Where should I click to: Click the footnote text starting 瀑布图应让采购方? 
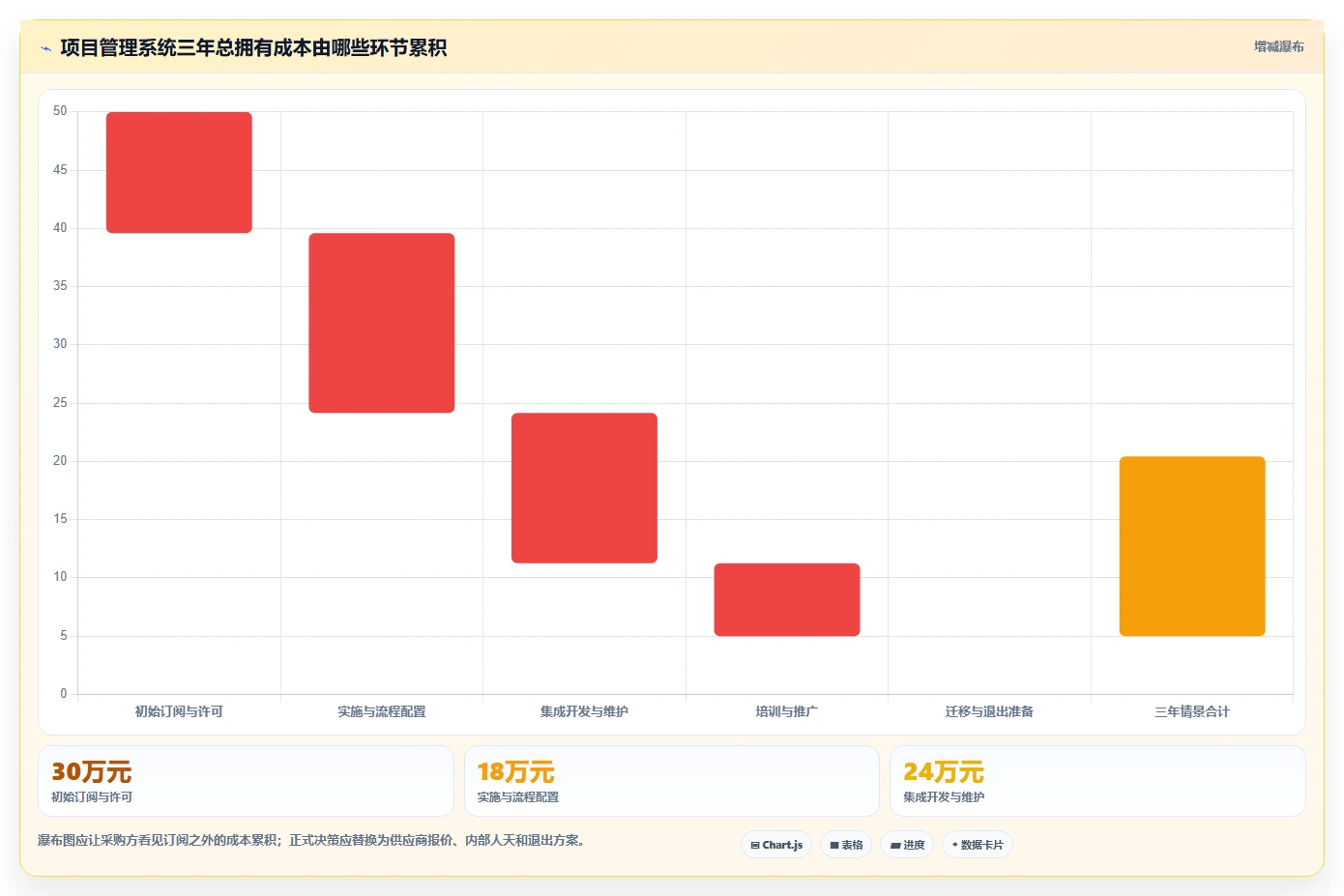[x=311, y=841]
